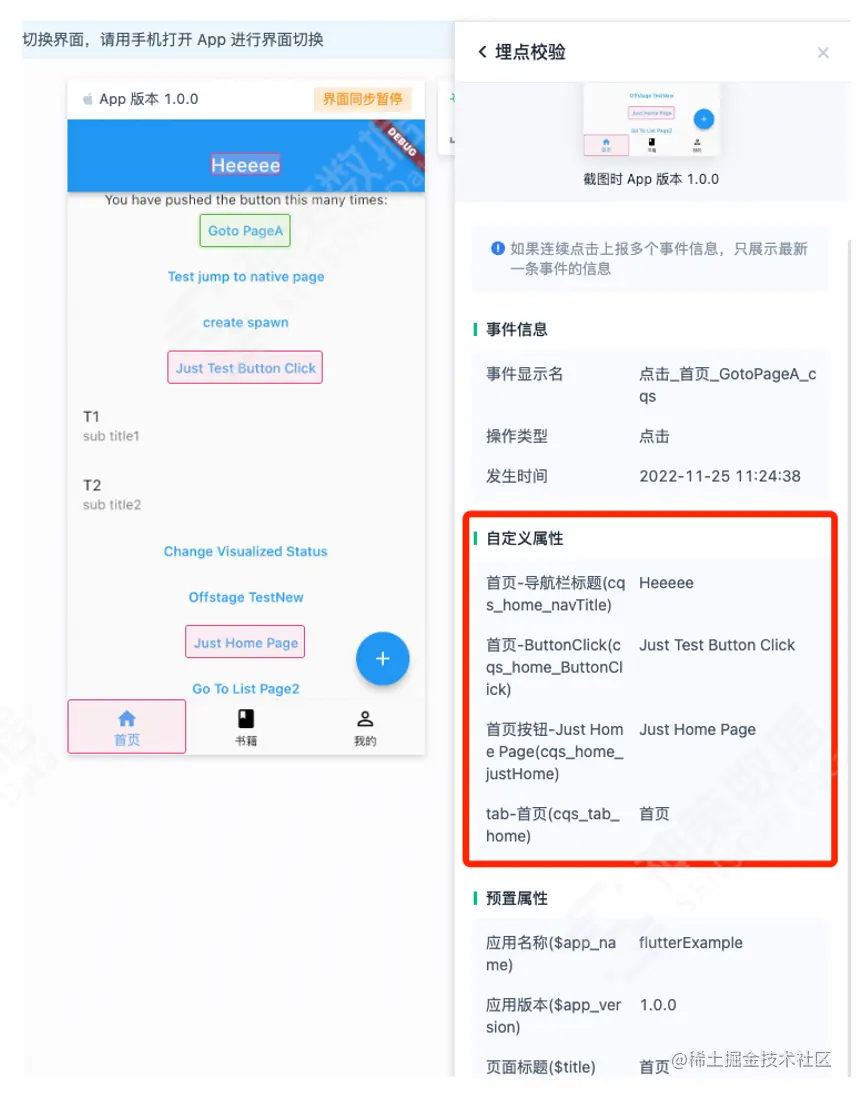The height and width of the screenshot is (1098, 860).
Task: Click Just Test Button Click
Action: 245,368
